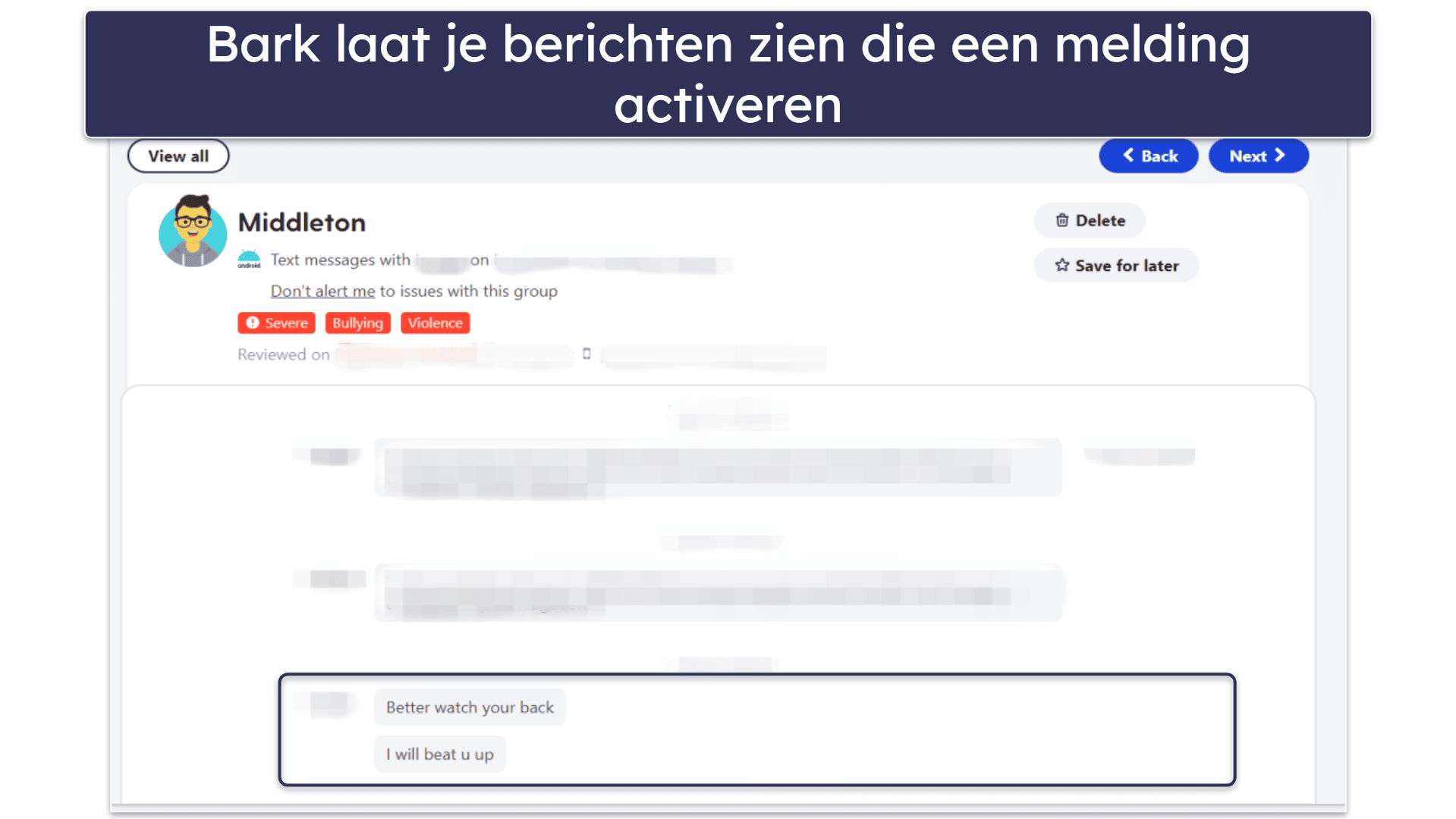
Task: Click the View all button
Action: point(178,156)
